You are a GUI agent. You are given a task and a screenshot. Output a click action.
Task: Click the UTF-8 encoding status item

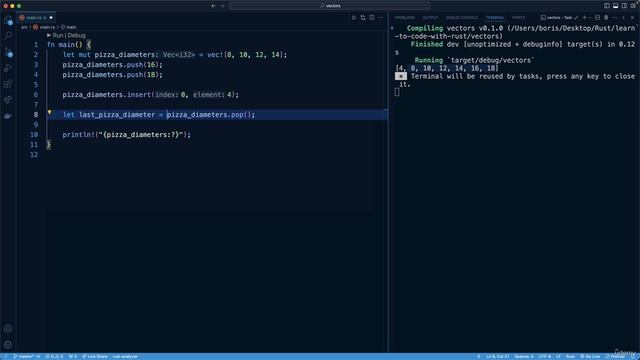point(544,356)
